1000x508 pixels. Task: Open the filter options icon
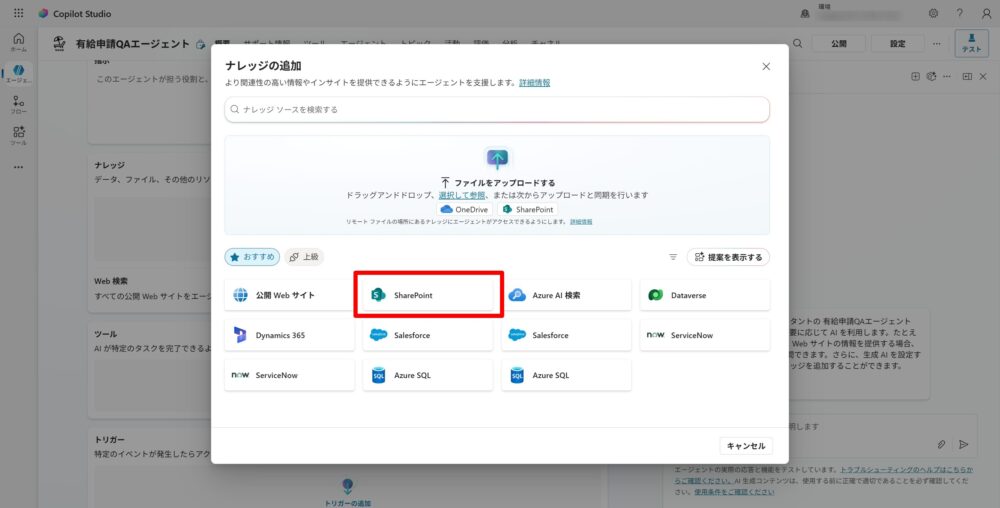point(673,257)
